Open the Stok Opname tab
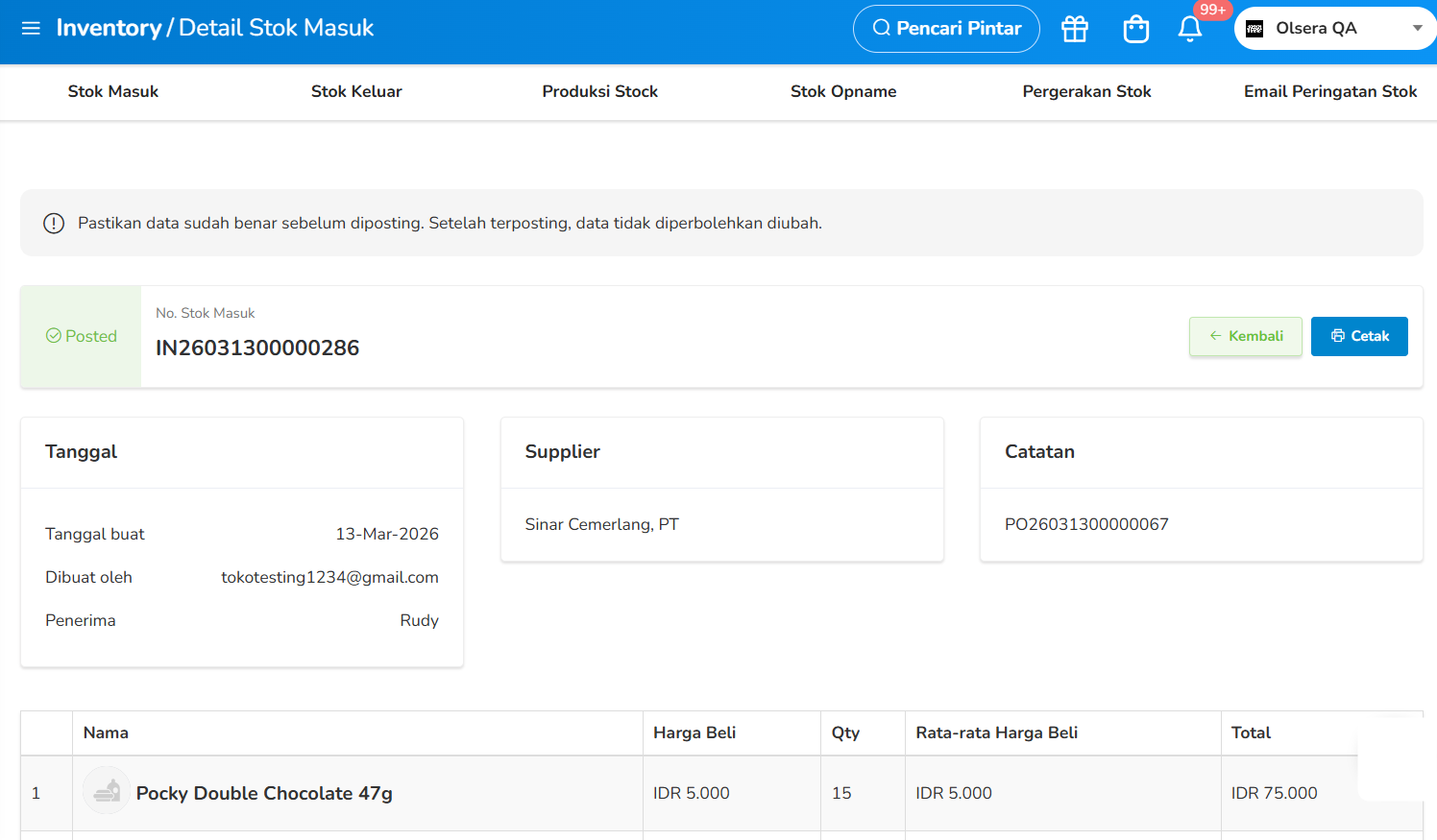Screen dimensions: 1437x840 843,92
